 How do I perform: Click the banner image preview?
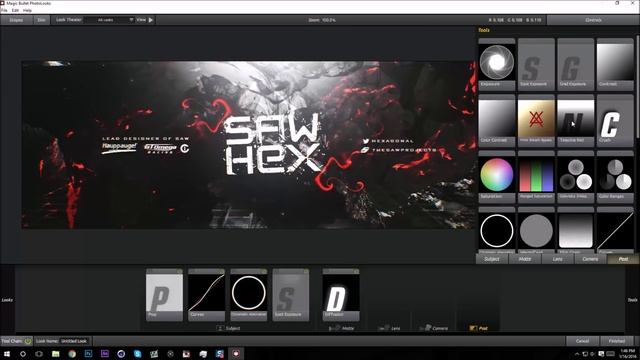[x=249, y=145]
